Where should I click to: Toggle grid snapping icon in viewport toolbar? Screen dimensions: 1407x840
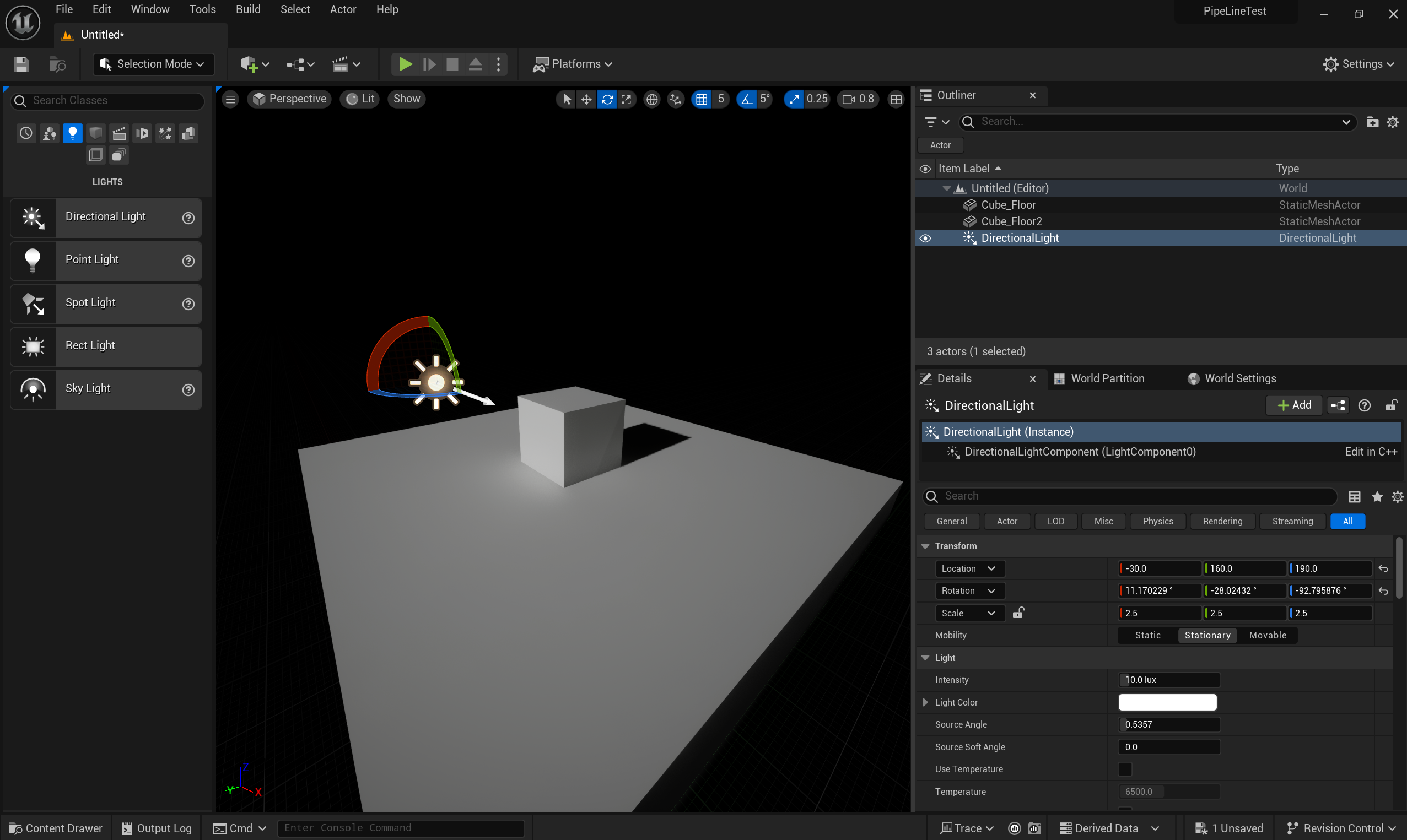pyautogui.click(x=702, y=99)
